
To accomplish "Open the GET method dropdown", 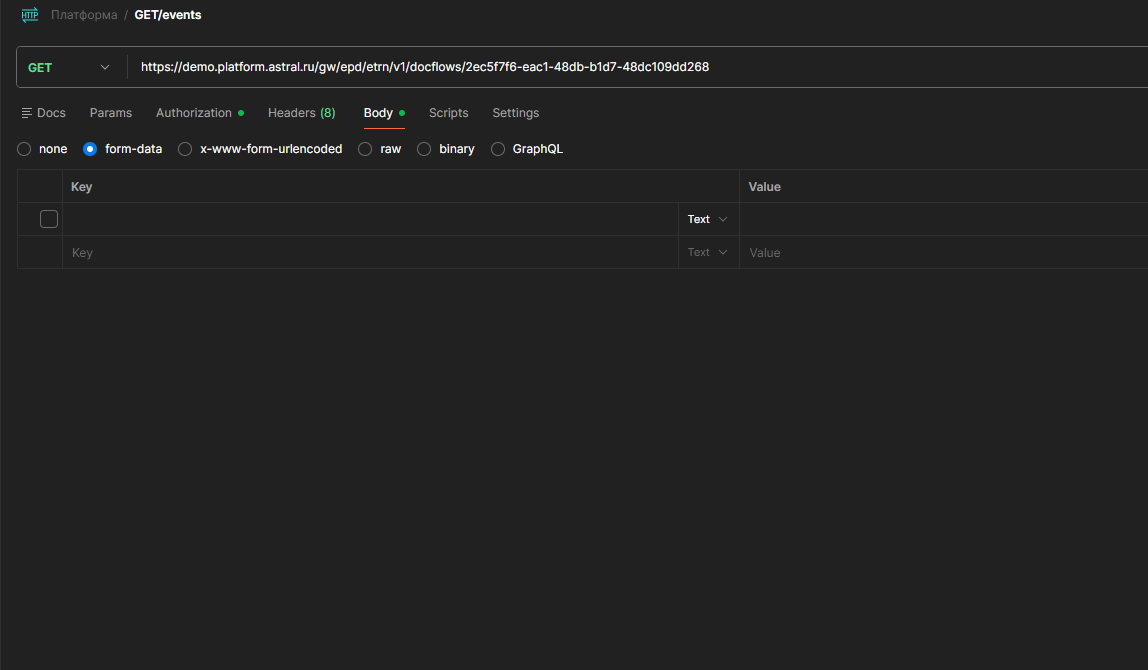I will click(x=69, y=67).
